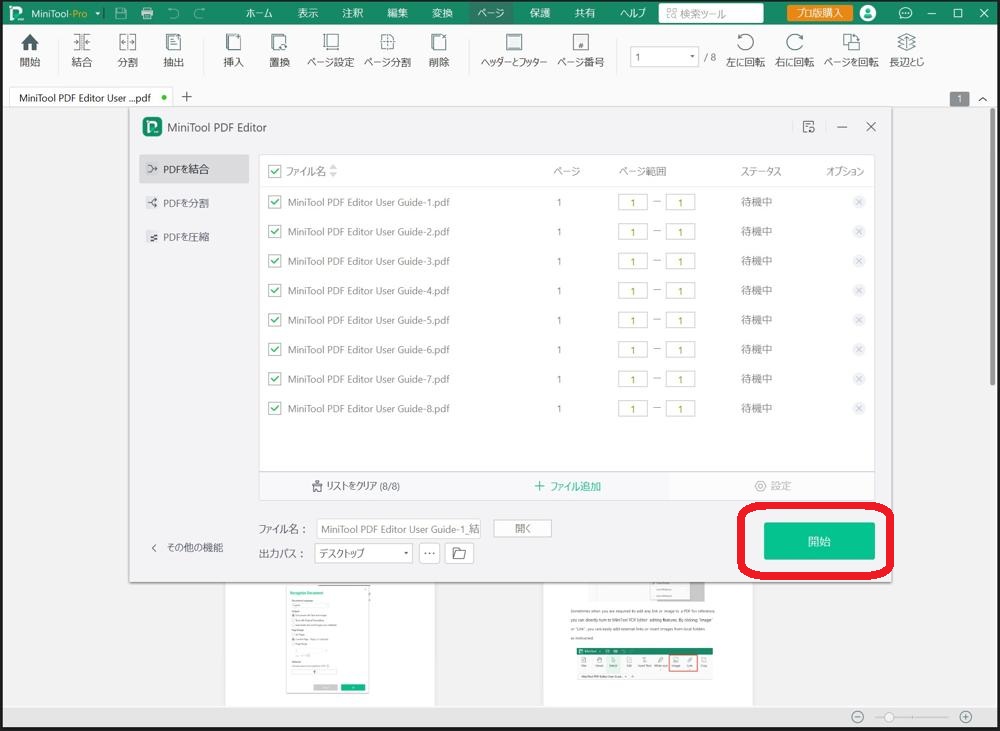Open the output folder icon
1000x731 pixels.
459,553
